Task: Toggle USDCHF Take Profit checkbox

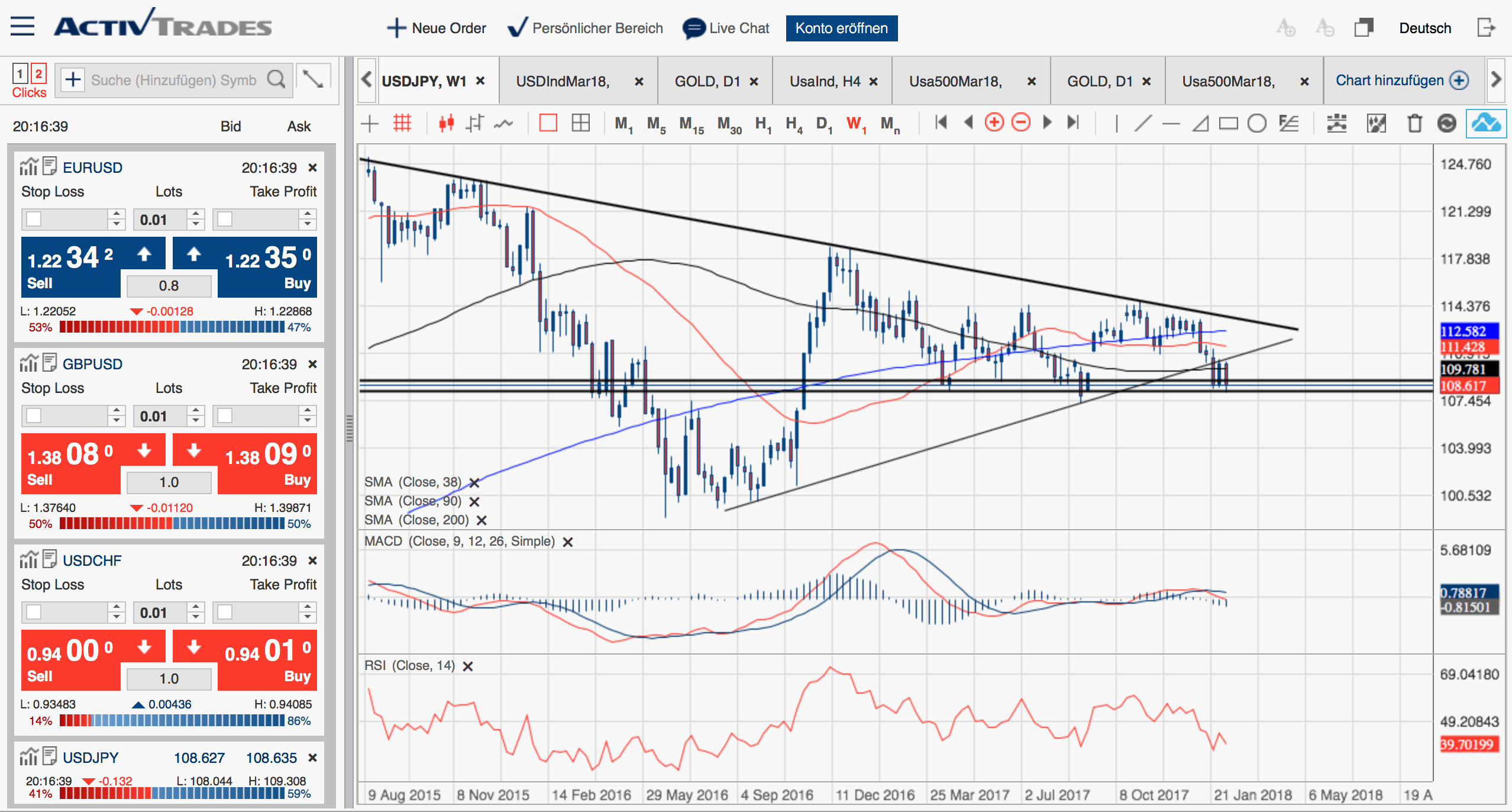Action: 225,612
